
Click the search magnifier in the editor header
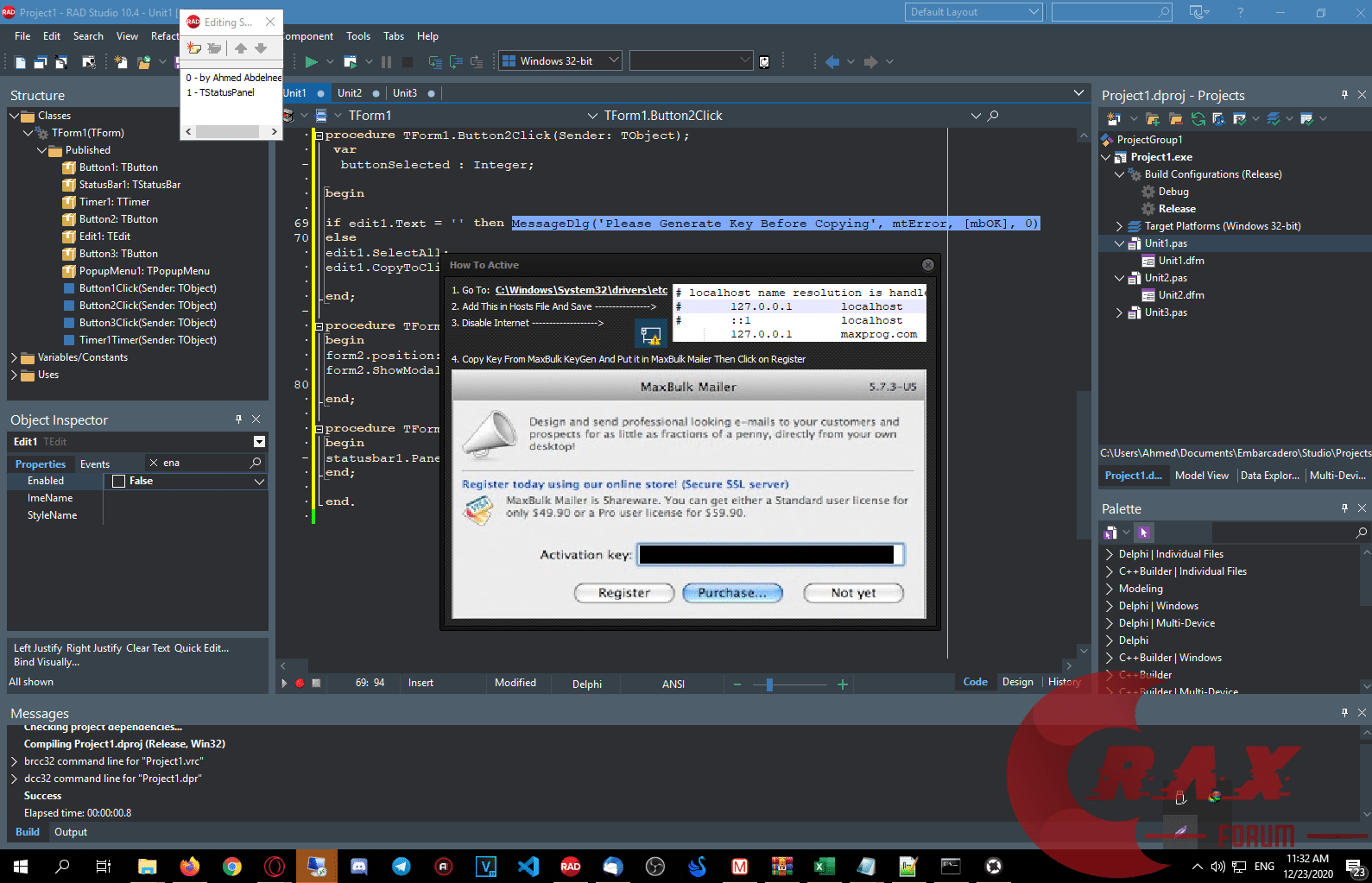click(993, 116)
